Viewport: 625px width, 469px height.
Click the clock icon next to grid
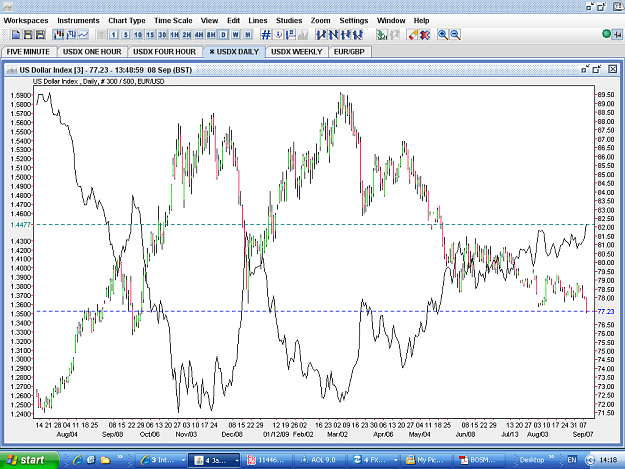278,35
